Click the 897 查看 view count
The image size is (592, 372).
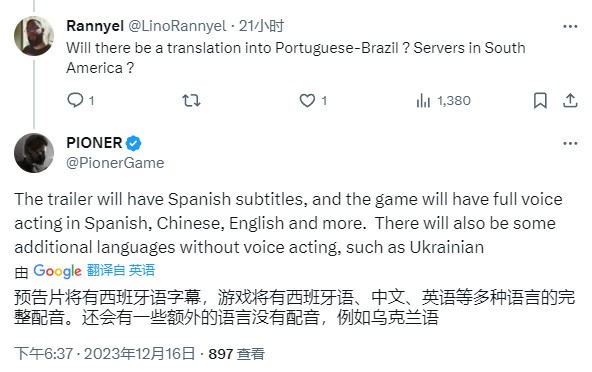tap(236, 354)
